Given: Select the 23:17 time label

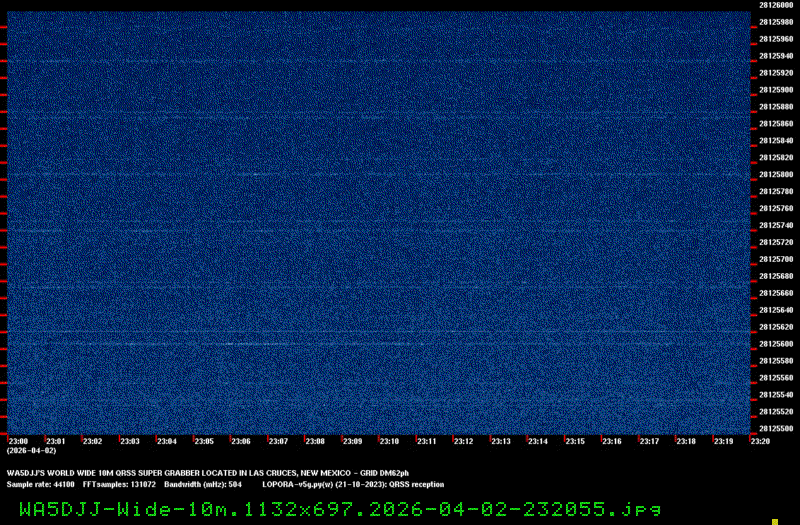Looking at the screenshot, I should pos(649,441).
